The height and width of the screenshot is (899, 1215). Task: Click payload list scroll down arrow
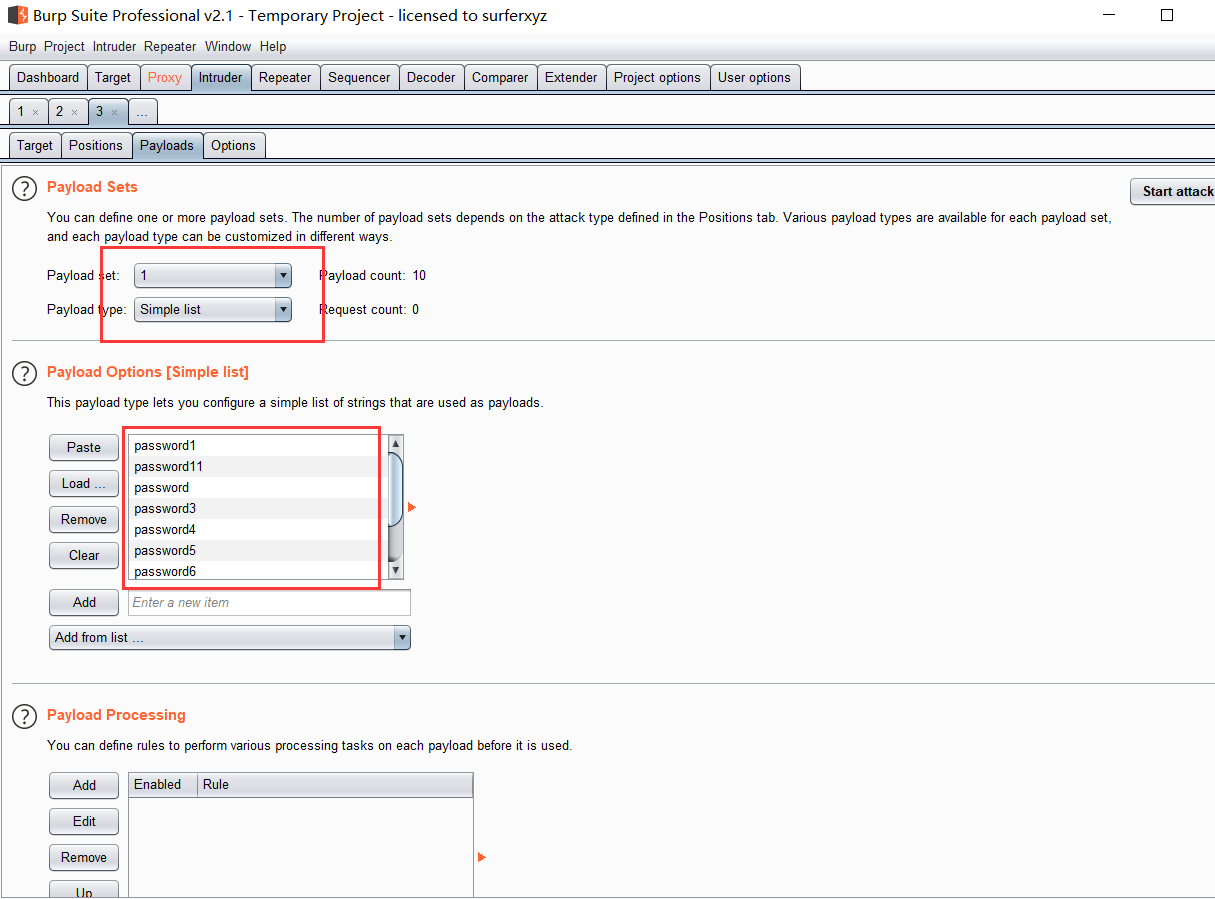[x=396, y=571]
